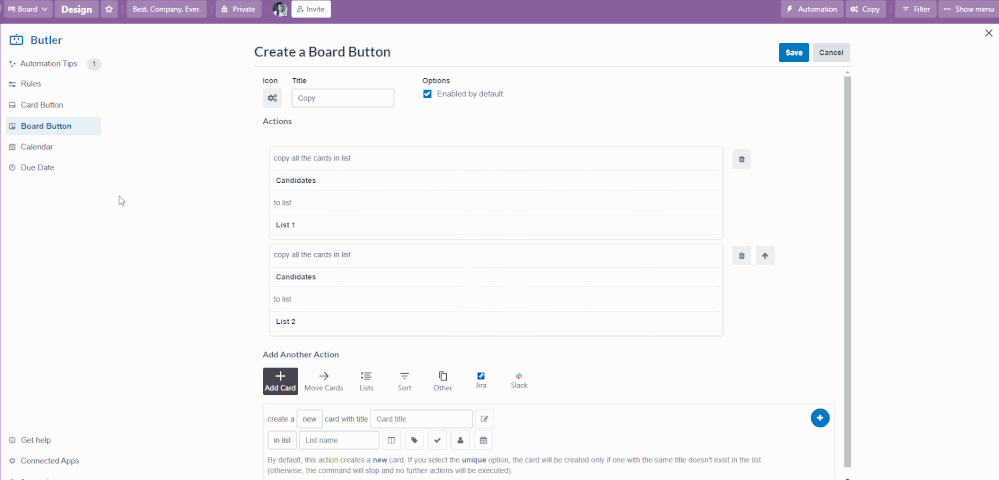
Task: Select the Slack action type
Action: click(519, 381)
